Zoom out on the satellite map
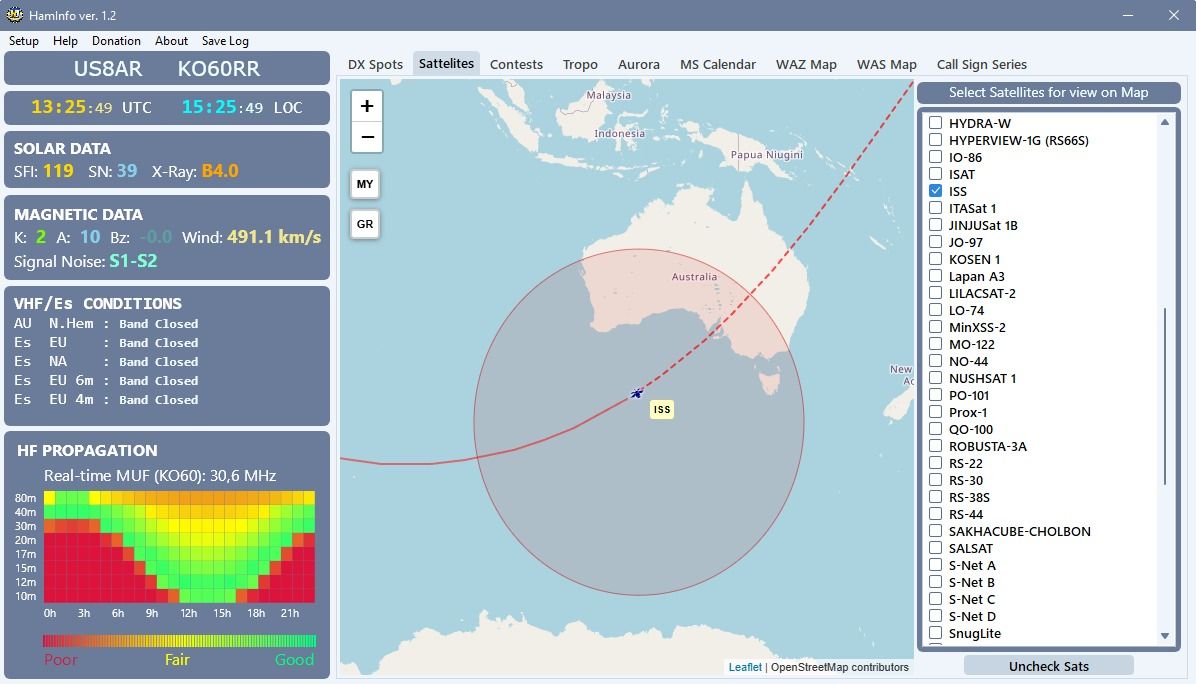Image resolution: width=1196 pixels, height=684 pixels. click(x=367, y=137)
